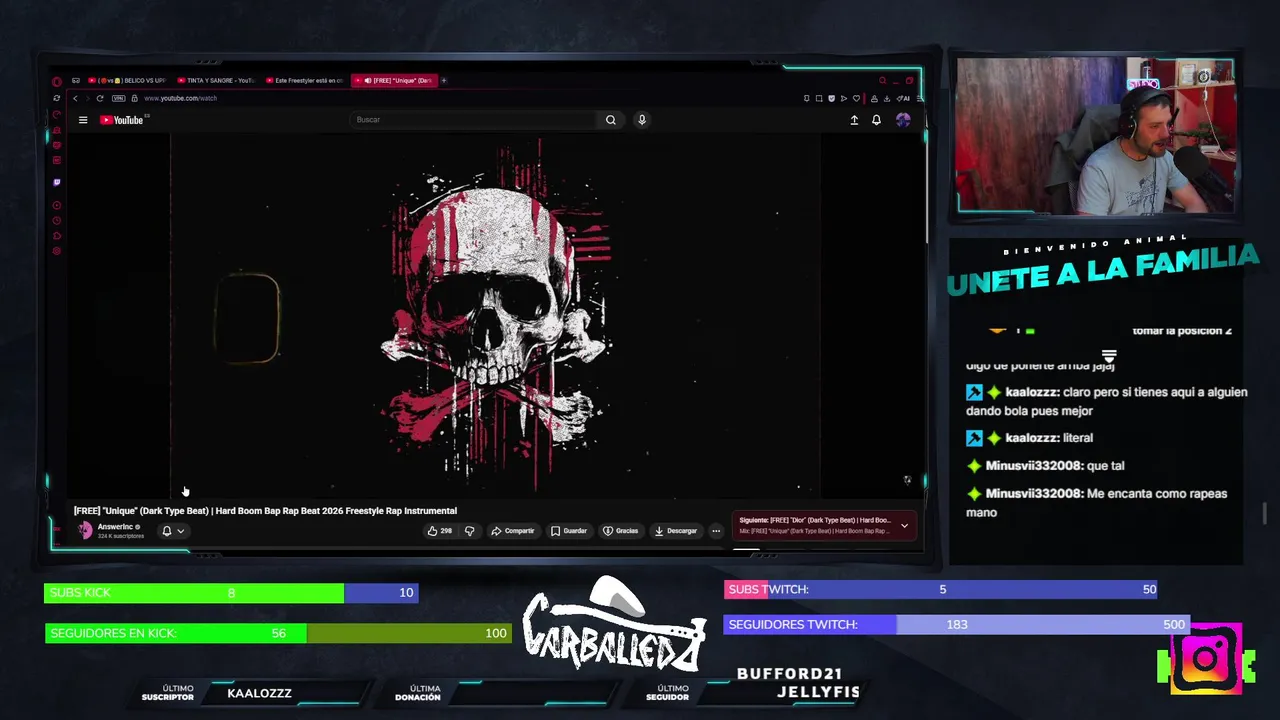1280x720 pixels.
Task: Open the YouTube account avatar menu
Action: [903, 120]
